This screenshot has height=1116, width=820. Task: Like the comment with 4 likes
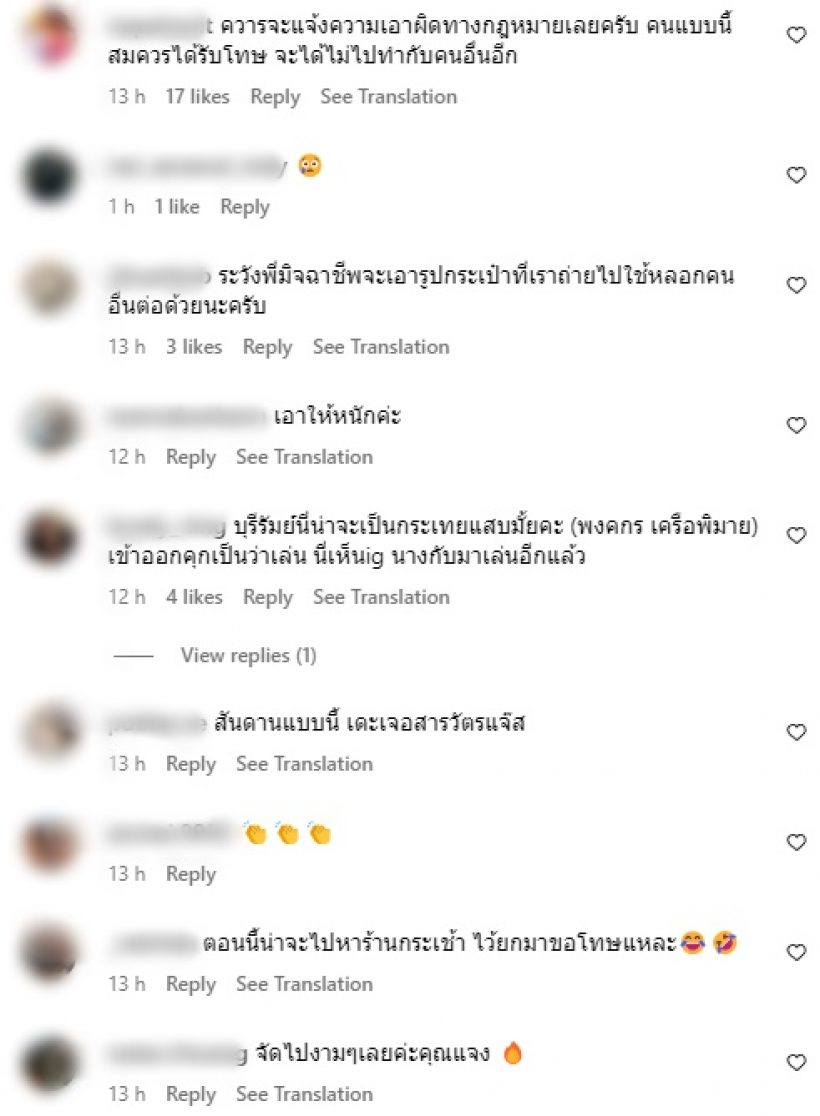click(796, 535)
